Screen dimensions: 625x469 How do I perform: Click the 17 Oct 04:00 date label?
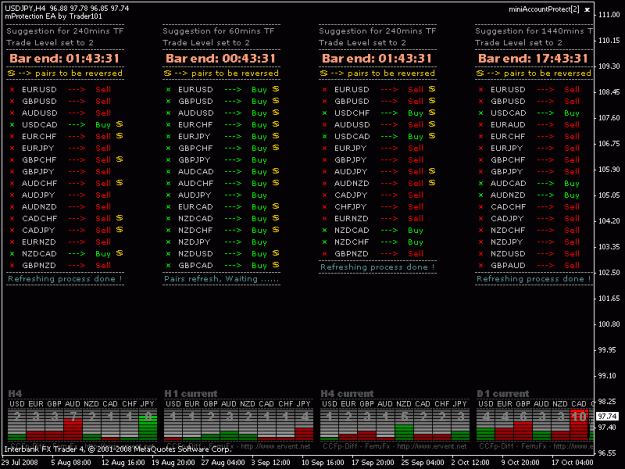point(572,462)
